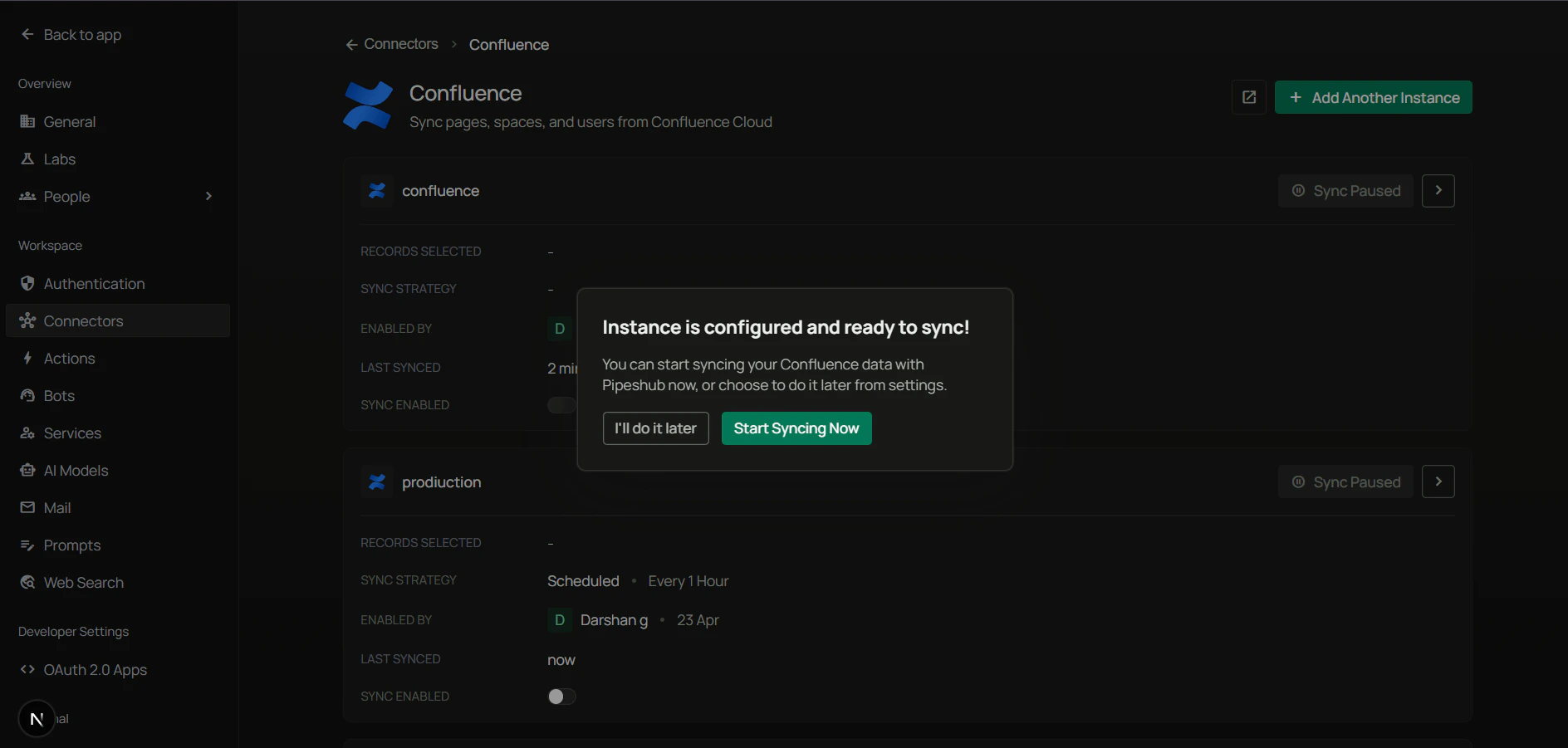
Task: Select Connectors sidebar item
Action: (117, 320)
